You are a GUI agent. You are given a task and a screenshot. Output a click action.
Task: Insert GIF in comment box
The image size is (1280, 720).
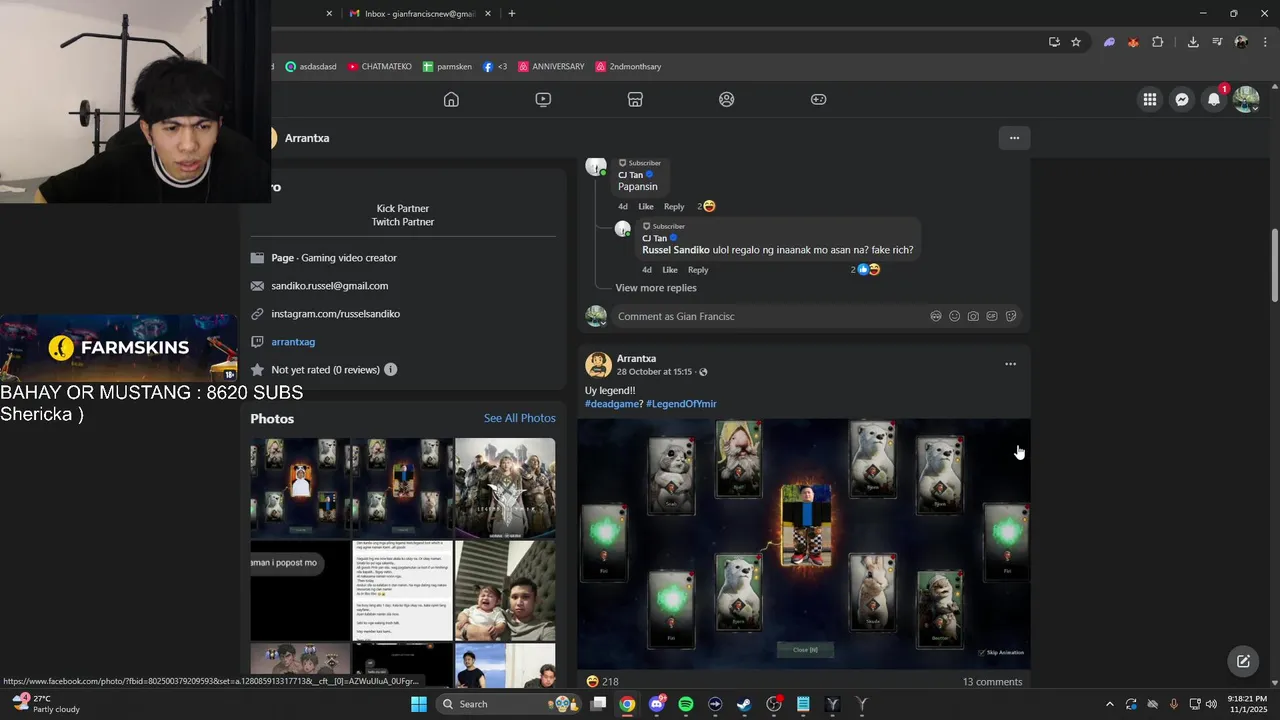[992, 316]
